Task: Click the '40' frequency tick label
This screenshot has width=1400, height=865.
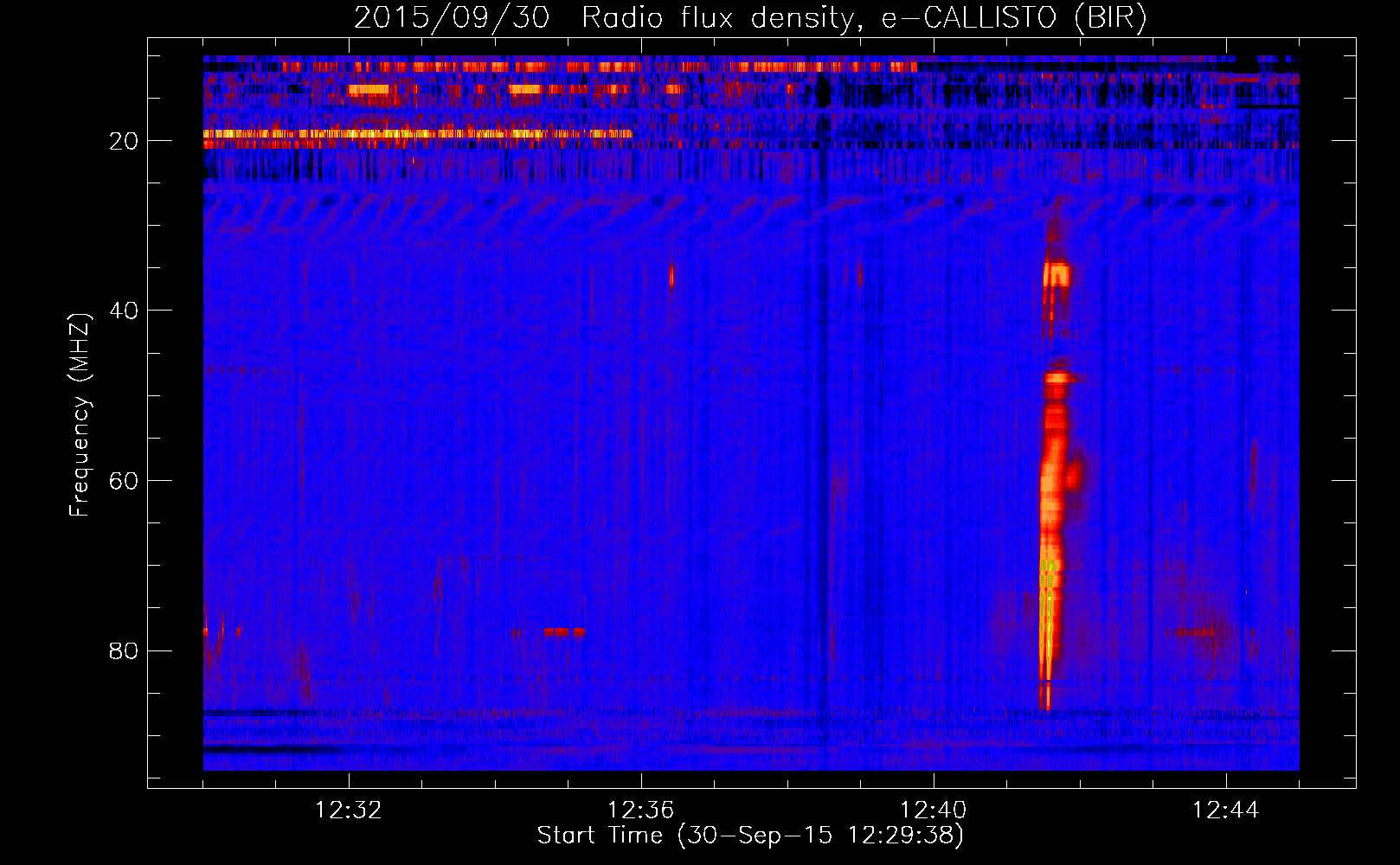Action: tap(124, 311)
